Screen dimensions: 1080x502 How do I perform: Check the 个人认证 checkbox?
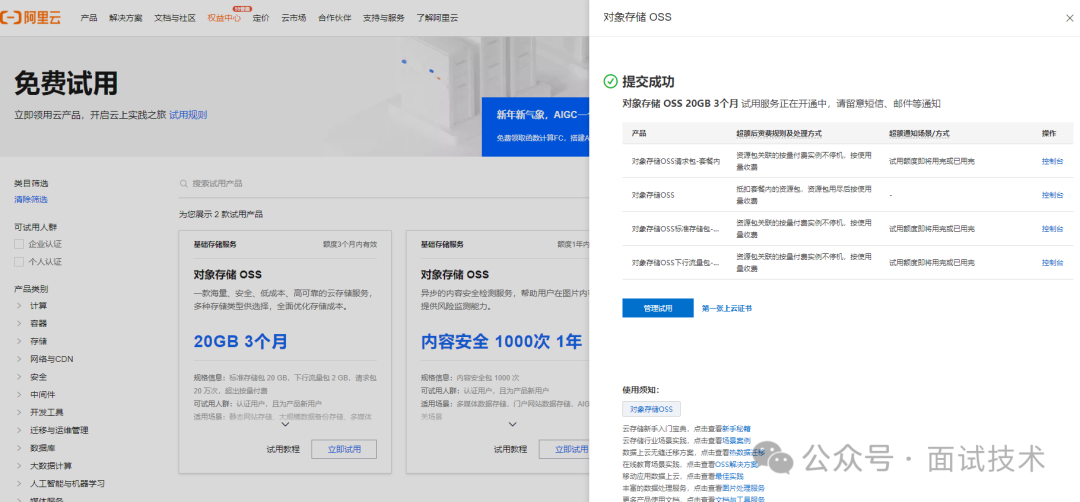coord(19,262)
